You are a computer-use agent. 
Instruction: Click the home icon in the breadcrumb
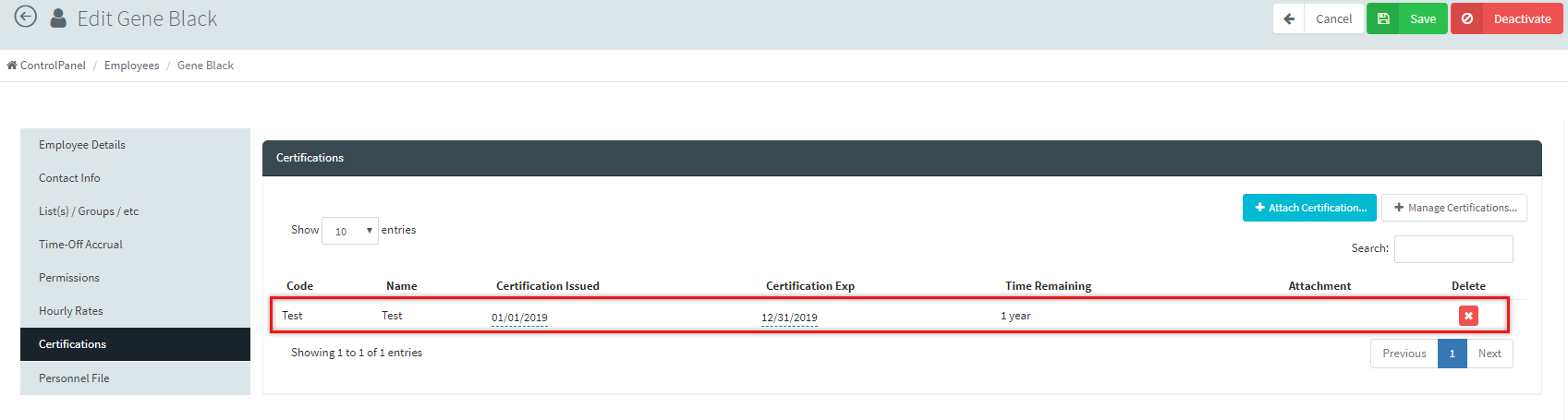[x=12, y=66]
